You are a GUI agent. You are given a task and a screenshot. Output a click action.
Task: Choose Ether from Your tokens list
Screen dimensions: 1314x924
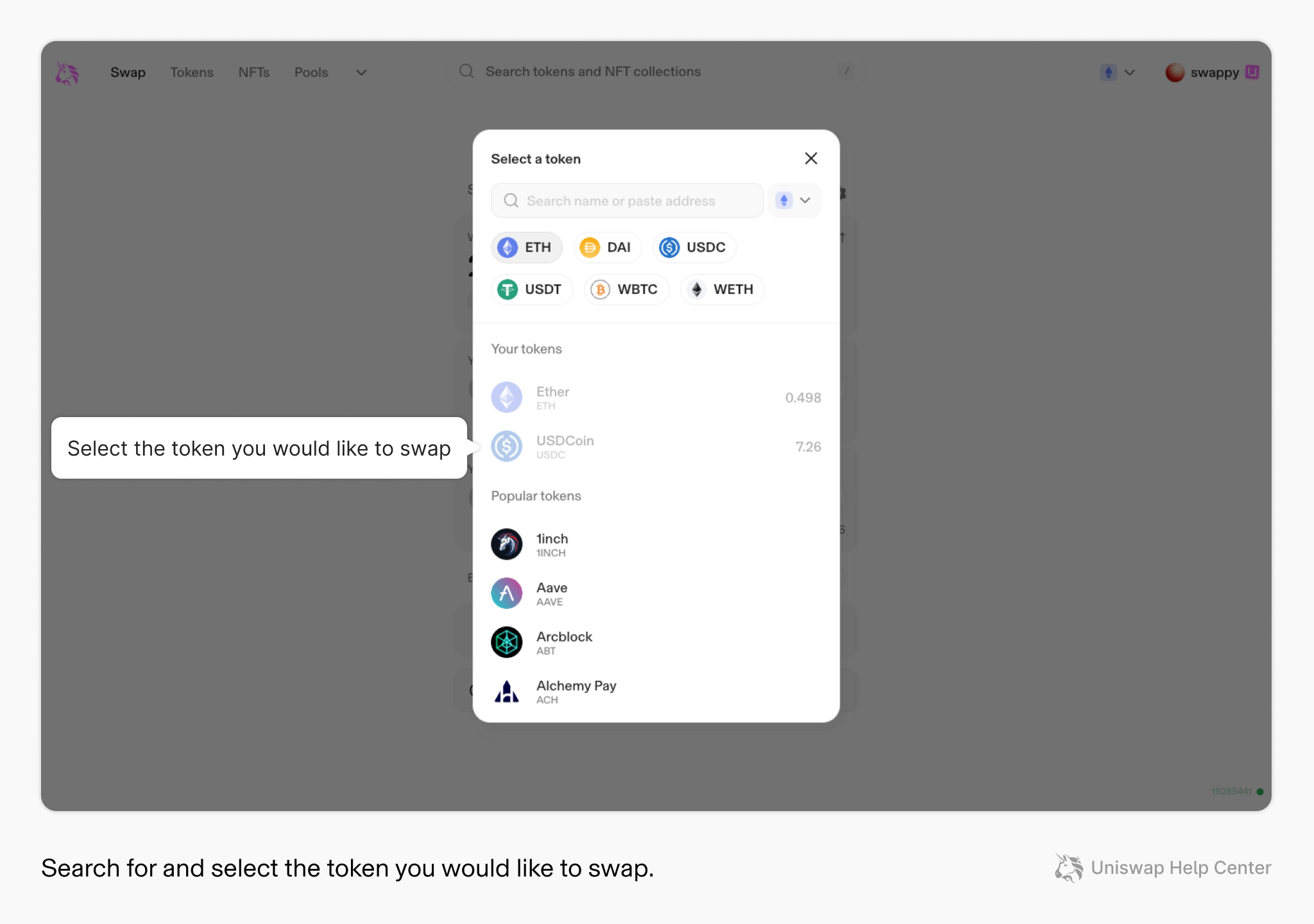point(656,398)
